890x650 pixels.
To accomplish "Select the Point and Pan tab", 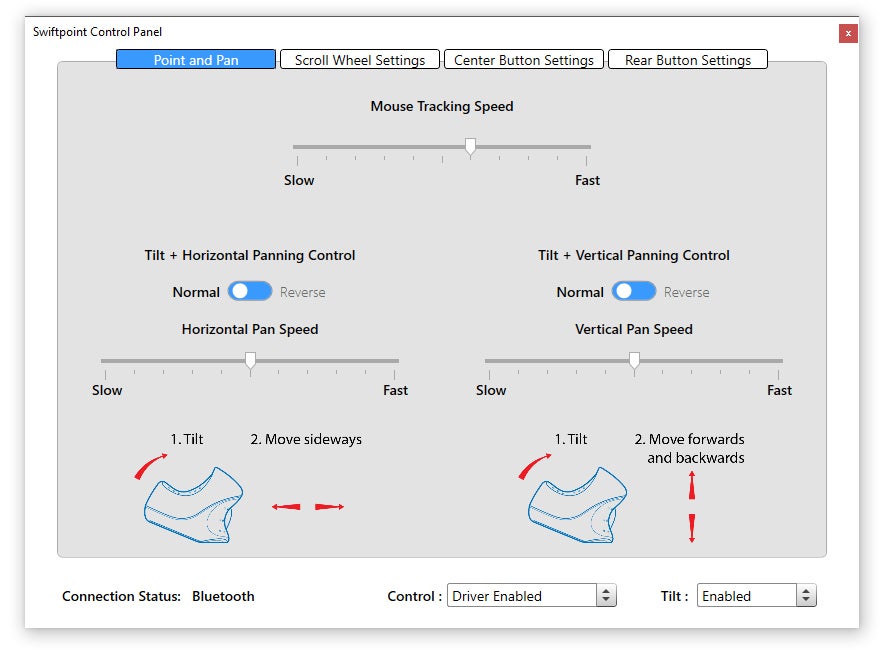I will point(196,60).
